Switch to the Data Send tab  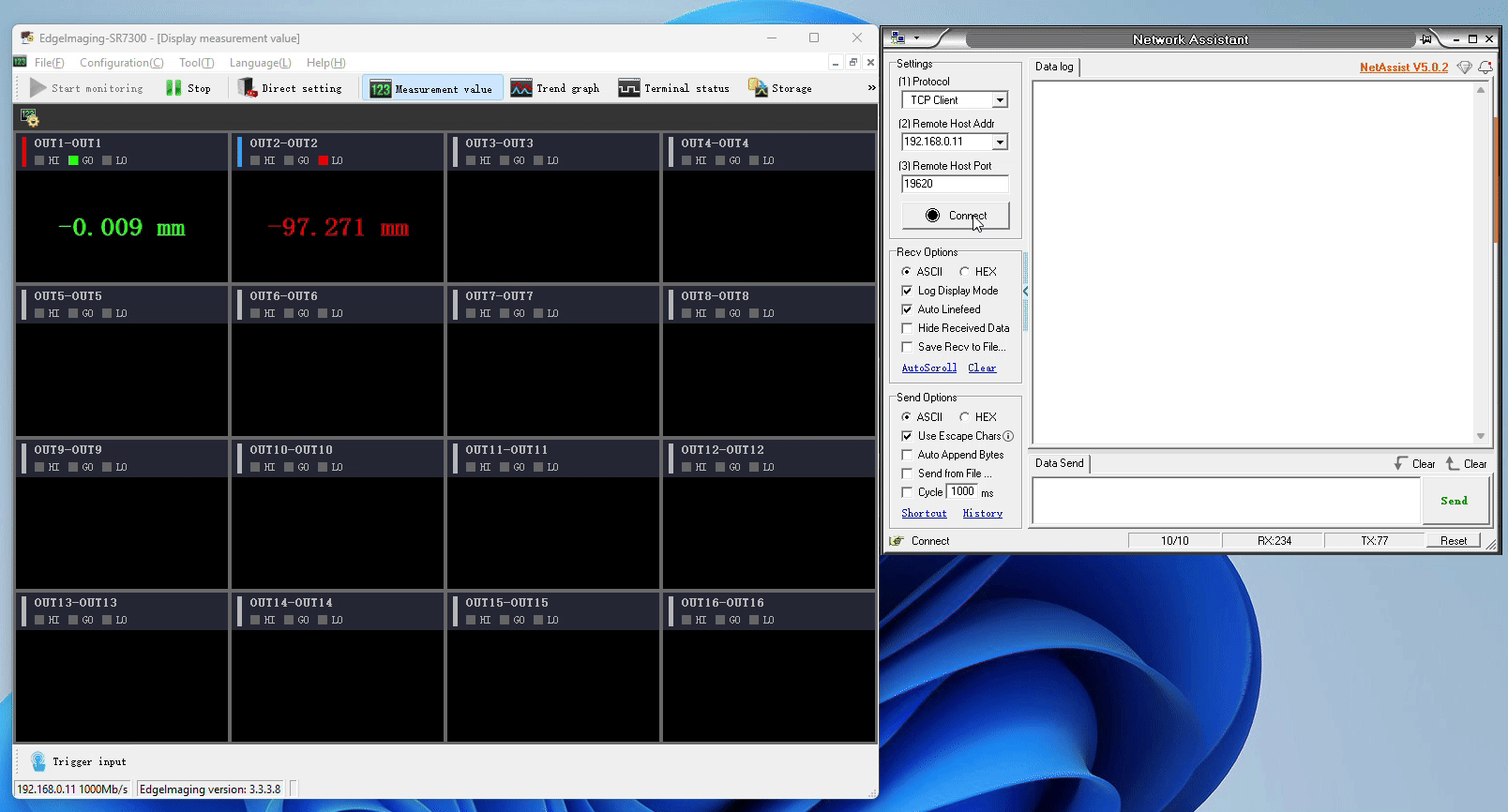[1060, 463]
